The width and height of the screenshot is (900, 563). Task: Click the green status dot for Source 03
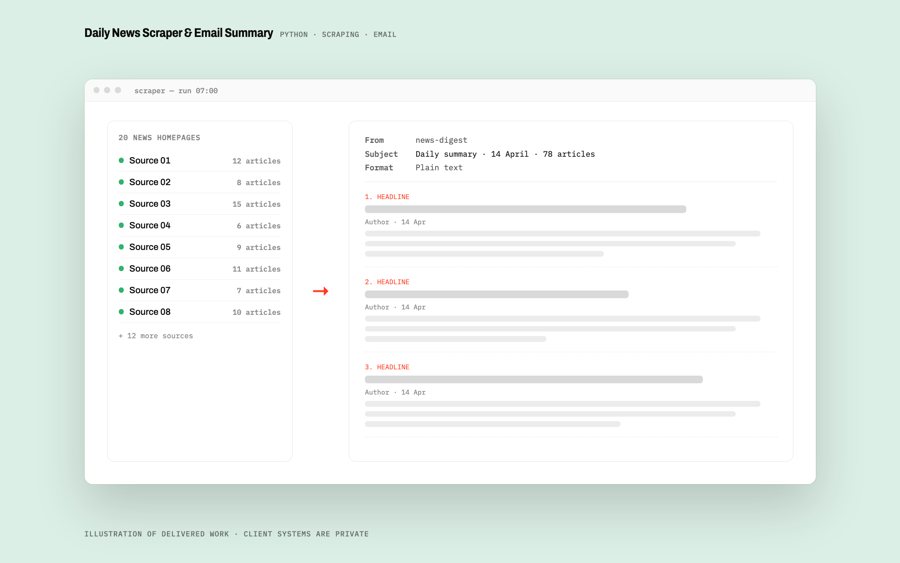click(121, 204)
